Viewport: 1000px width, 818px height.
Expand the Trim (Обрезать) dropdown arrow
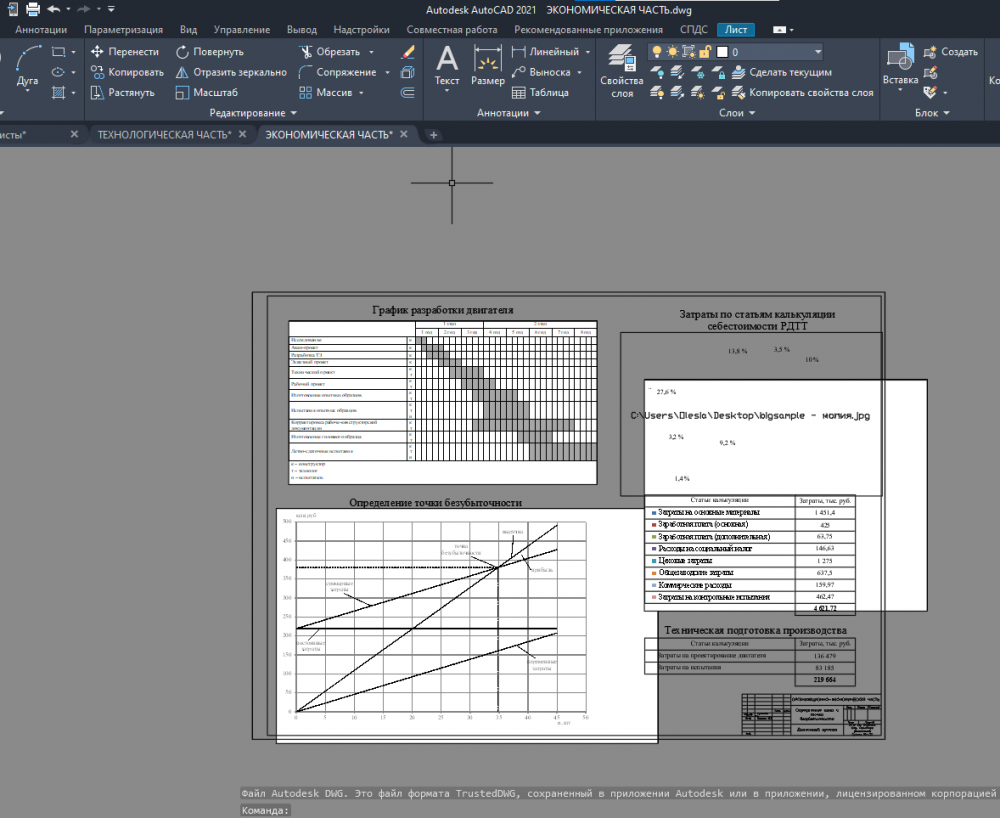[x=371, y=52]
